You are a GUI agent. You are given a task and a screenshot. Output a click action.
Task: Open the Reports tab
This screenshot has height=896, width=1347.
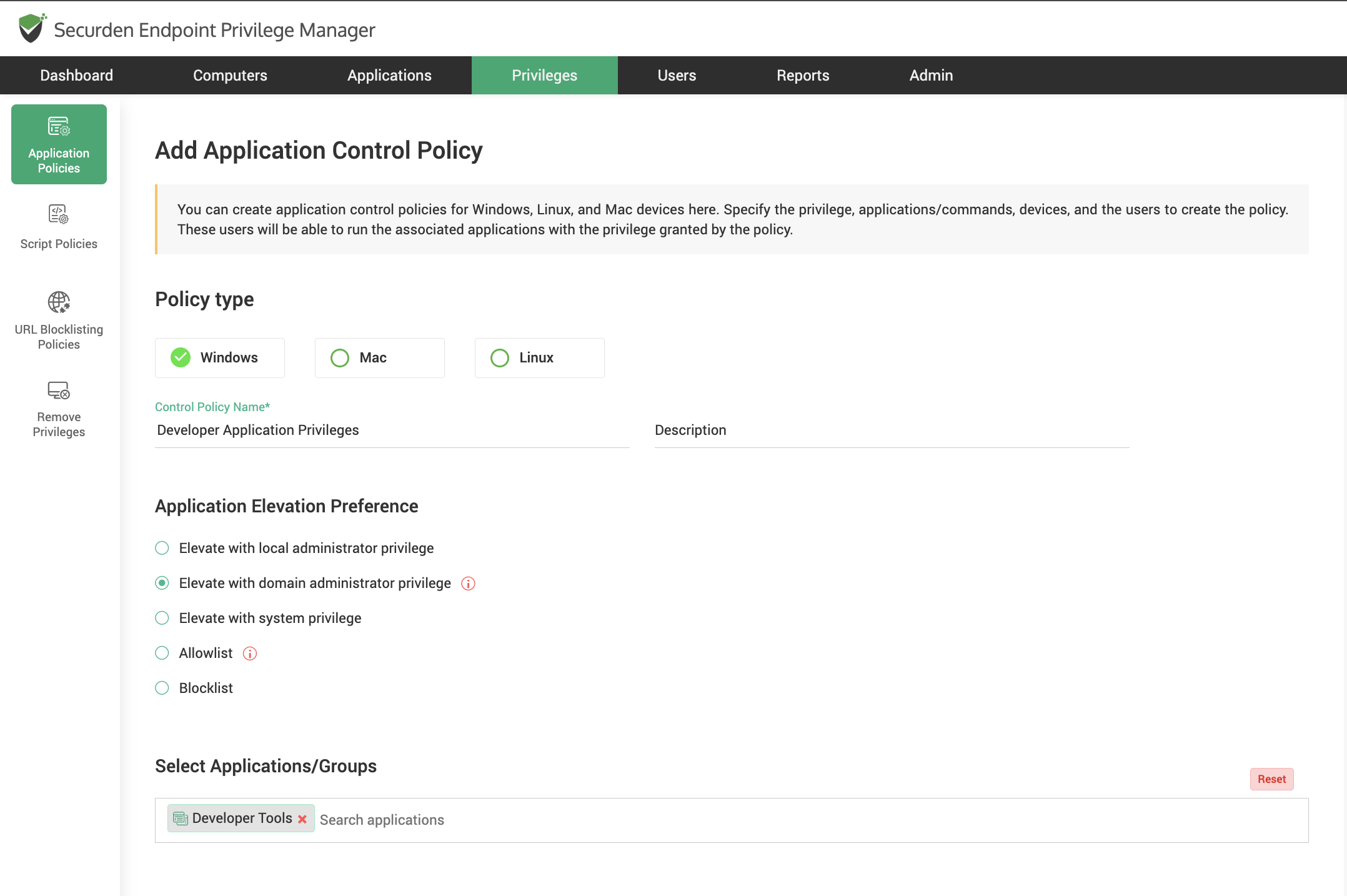pyautogui.click(x=803, y=76)
